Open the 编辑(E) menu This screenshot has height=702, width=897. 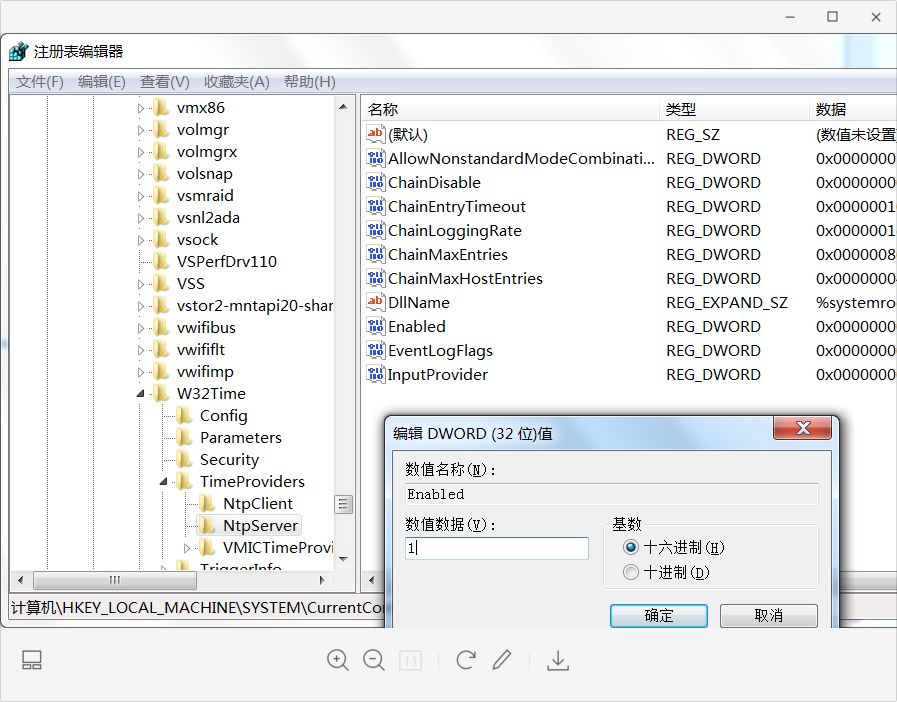coord(101,82)
